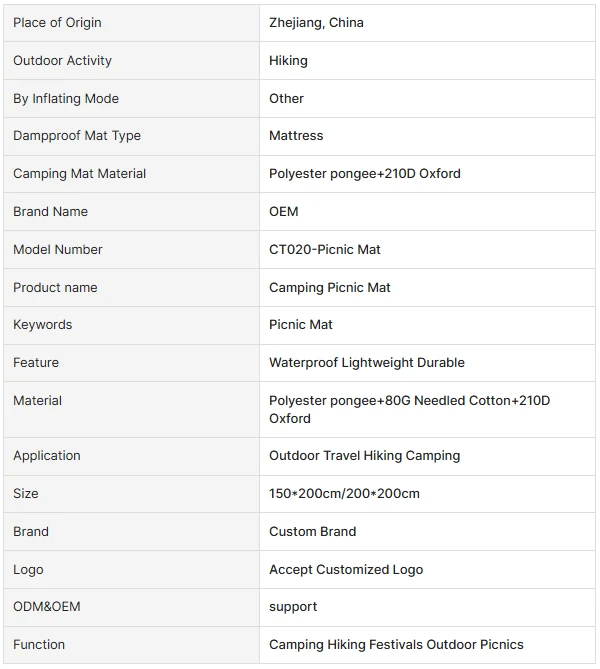Click the Accept Customized Logo text
600x669 pixels.
click(346, 570)
